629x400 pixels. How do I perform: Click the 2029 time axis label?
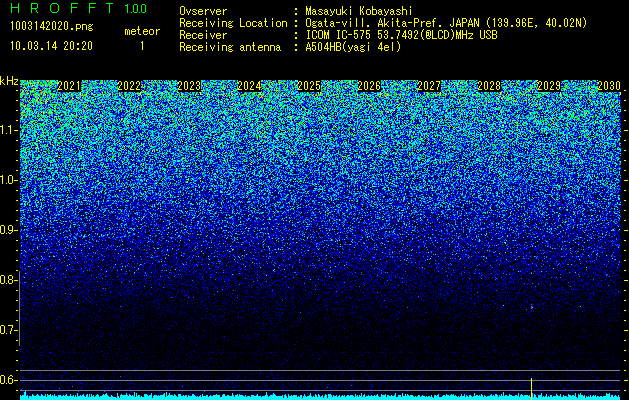[549, 86]
